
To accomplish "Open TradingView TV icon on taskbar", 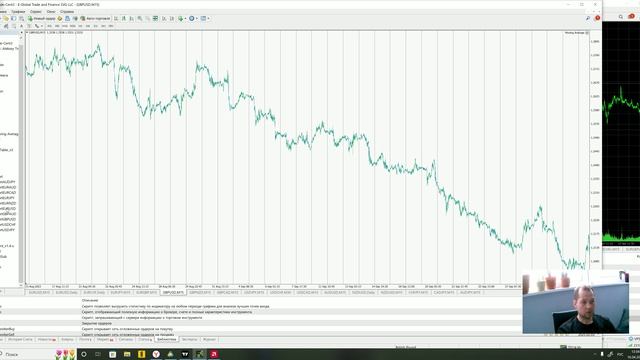I will (185, 354).
